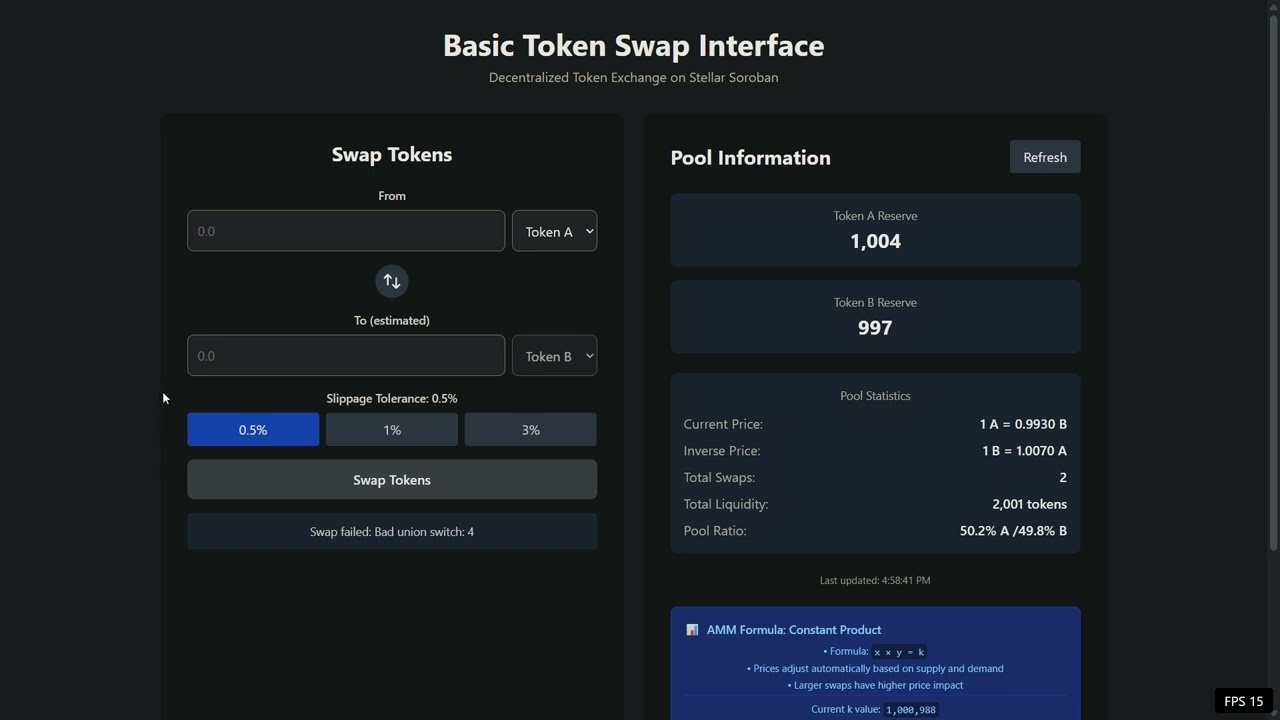The image size is (1280, 720).
Task: Click the Pool Ratio value '50.2% A /49.8% B'
Action: pyautogui.click(x=1013, y=531)
